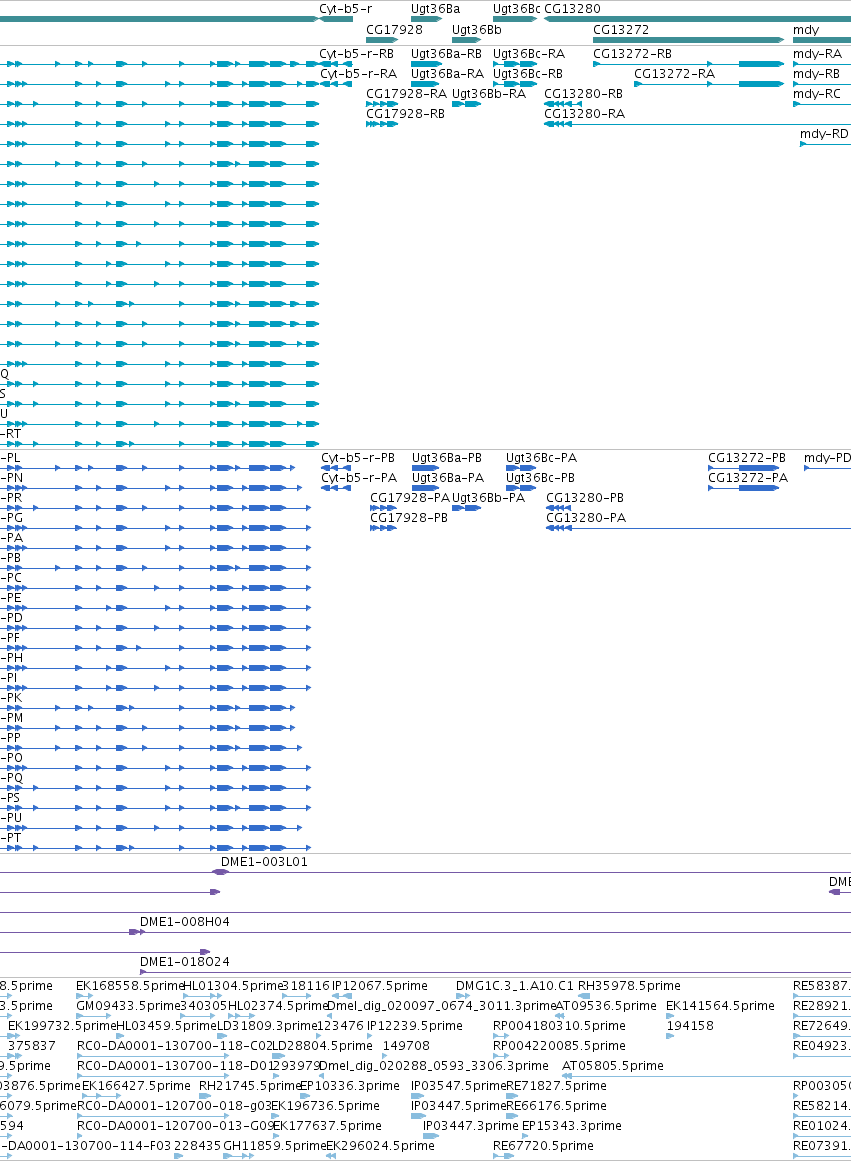The width and height of the screenshot is (851, 1161).
Task: Click the Cyt-b5-r gene label
Action: (x=345, y=9)
